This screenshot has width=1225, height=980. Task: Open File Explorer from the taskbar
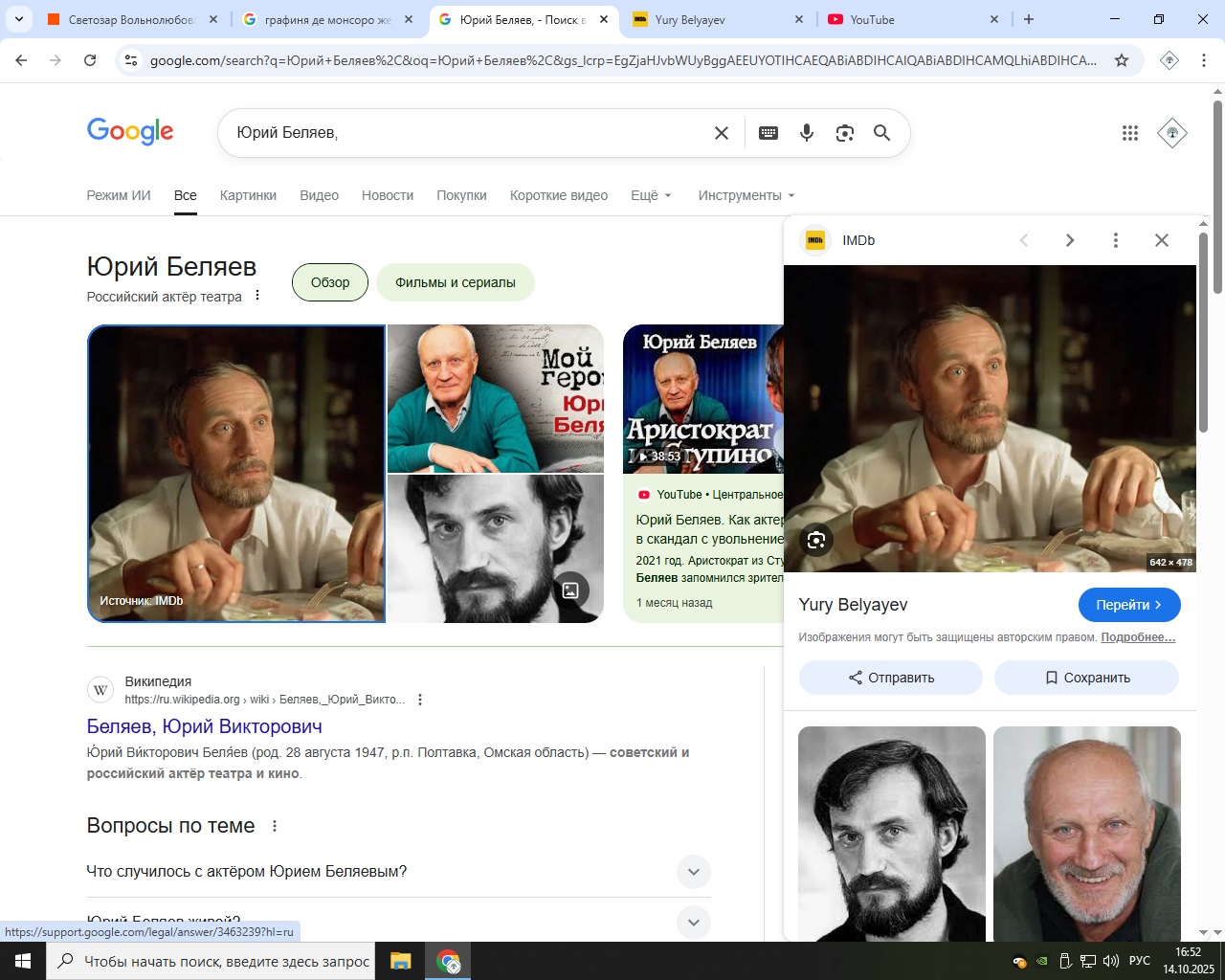click(400, 961)
